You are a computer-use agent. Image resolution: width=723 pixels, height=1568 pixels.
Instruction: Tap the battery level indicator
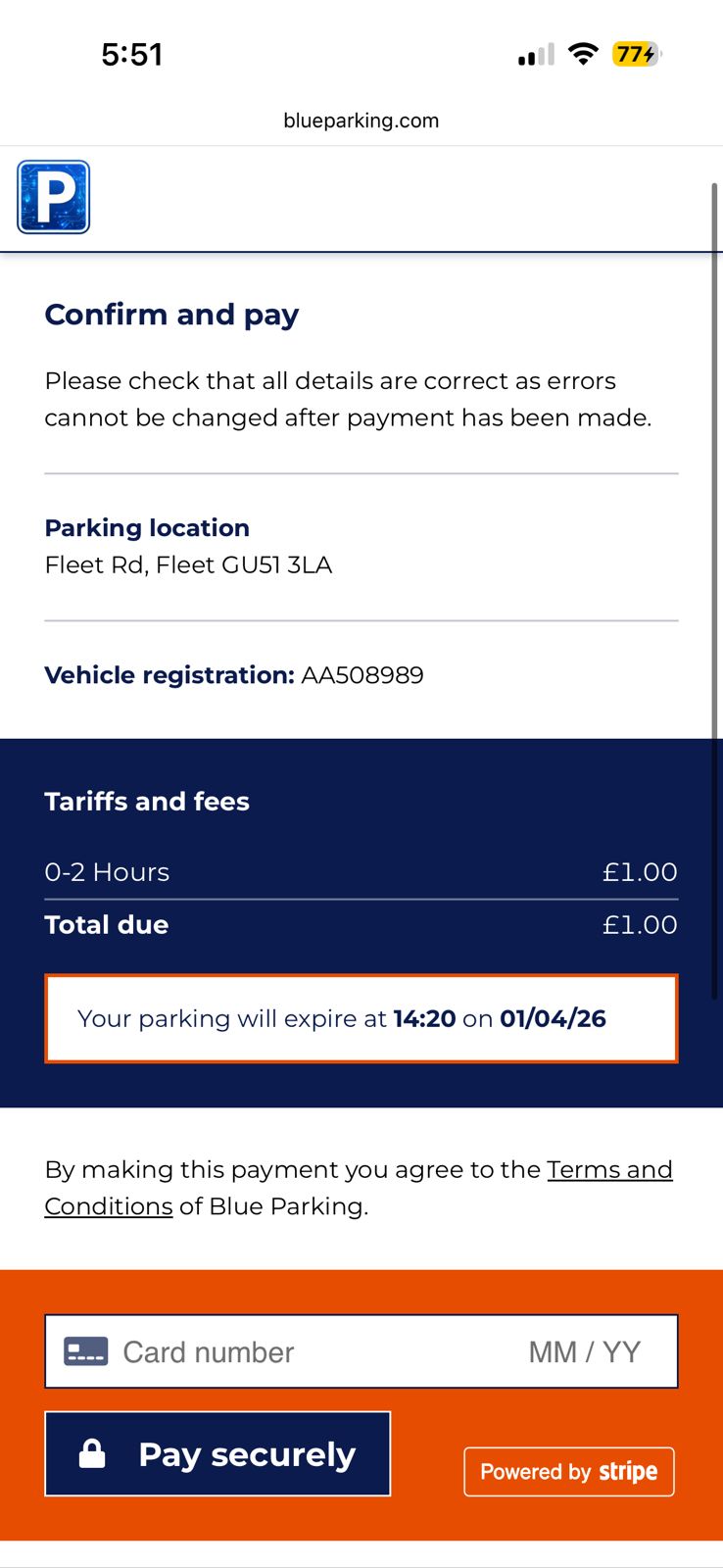[636, 54]
